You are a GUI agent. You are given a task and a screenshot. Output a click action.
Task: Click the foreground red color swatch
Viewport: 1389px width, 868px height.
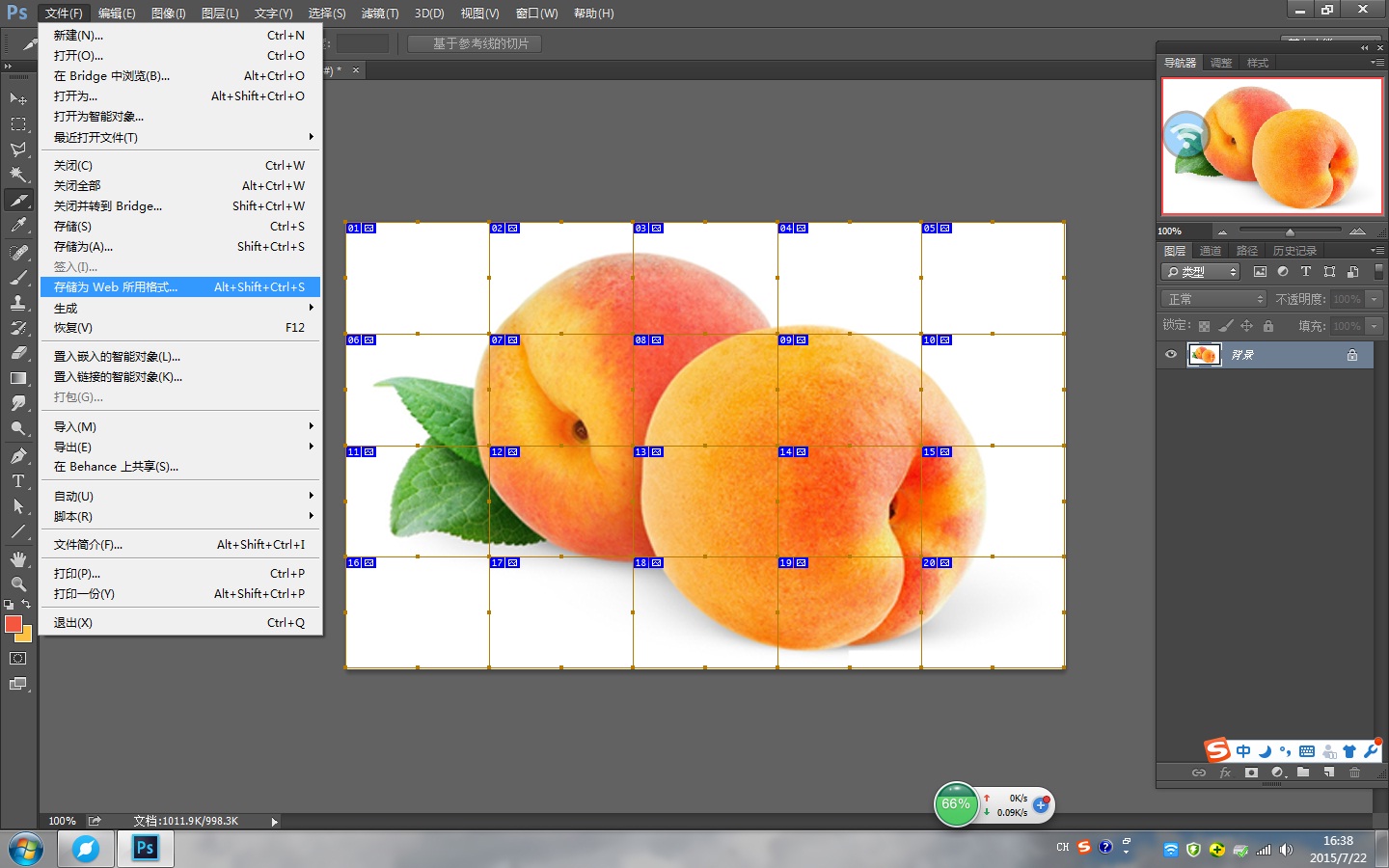pos(14,624)
